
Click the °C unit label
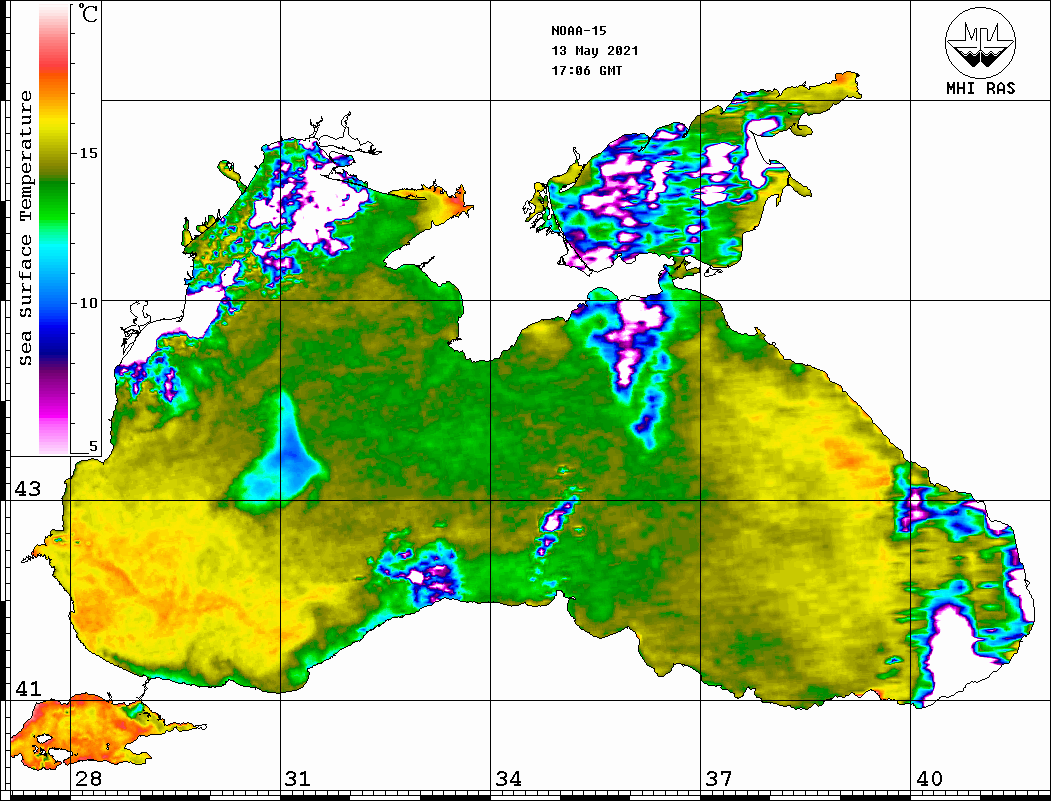click(x=88, y=13)
